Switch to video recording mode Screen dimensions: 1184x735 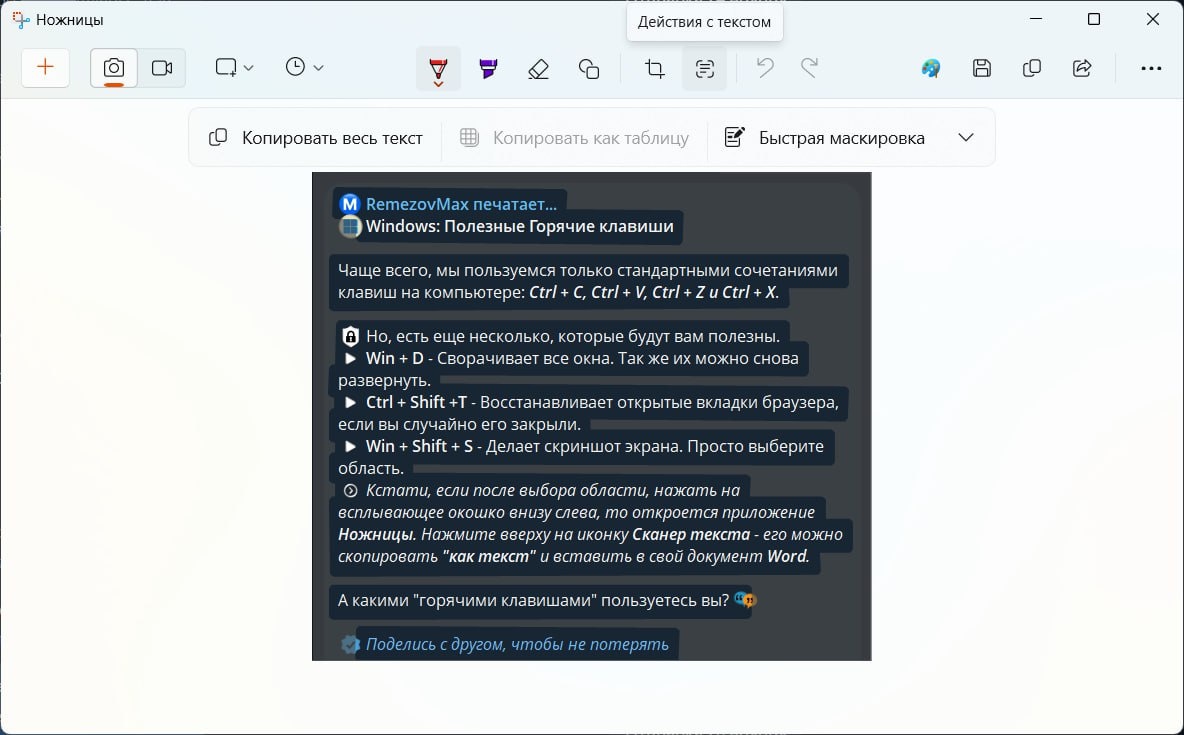coord(162,68)
